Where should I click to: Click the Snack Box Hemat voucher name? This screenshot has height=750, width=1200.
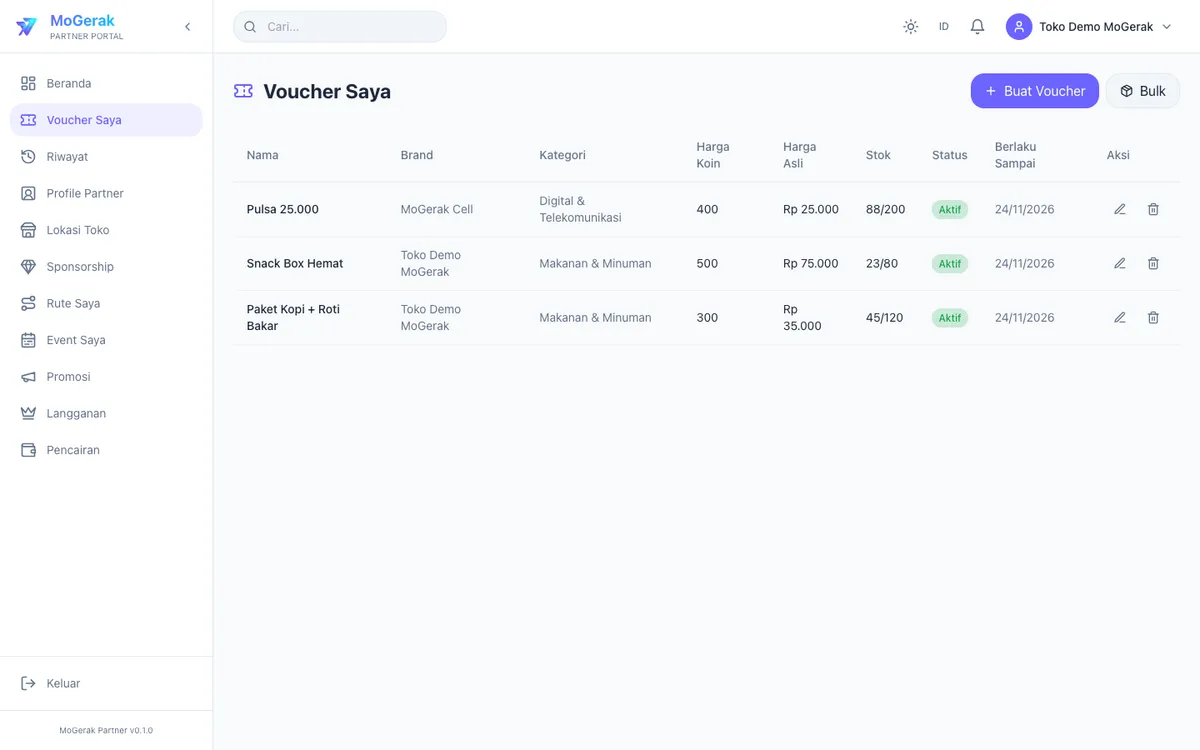(x=295, y=263)
